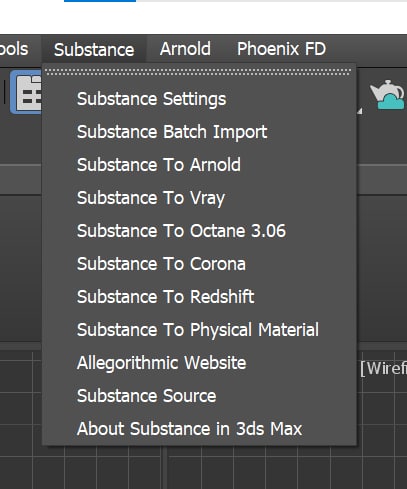Viewport: 407px width, 489px height.
Task: Open the Phoenix FD menu
Action: pyautogui.click(x=281, y=49)
